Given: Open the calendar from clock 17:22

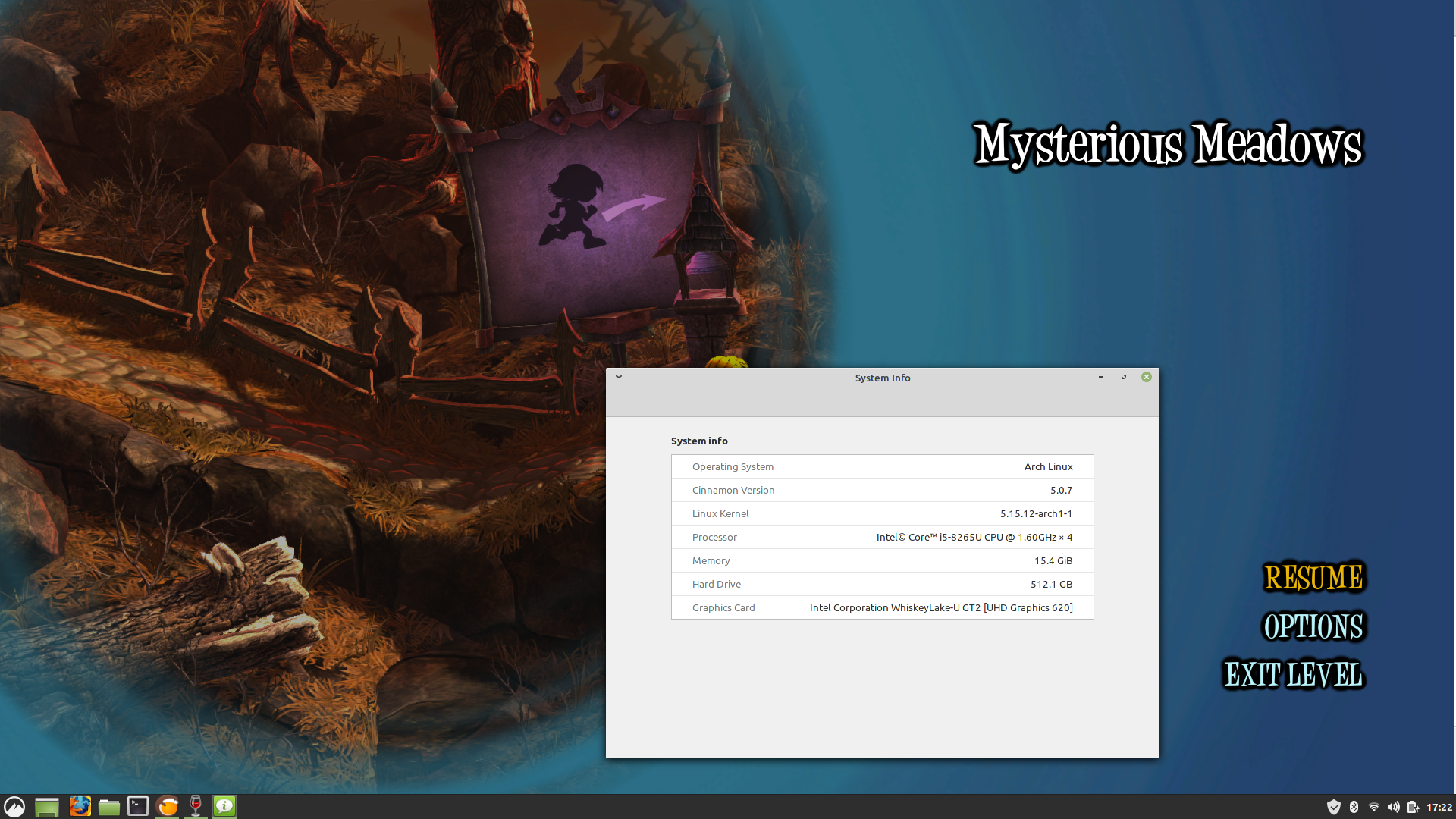Looking at the screenshot, I should [x=1439, y=807].
